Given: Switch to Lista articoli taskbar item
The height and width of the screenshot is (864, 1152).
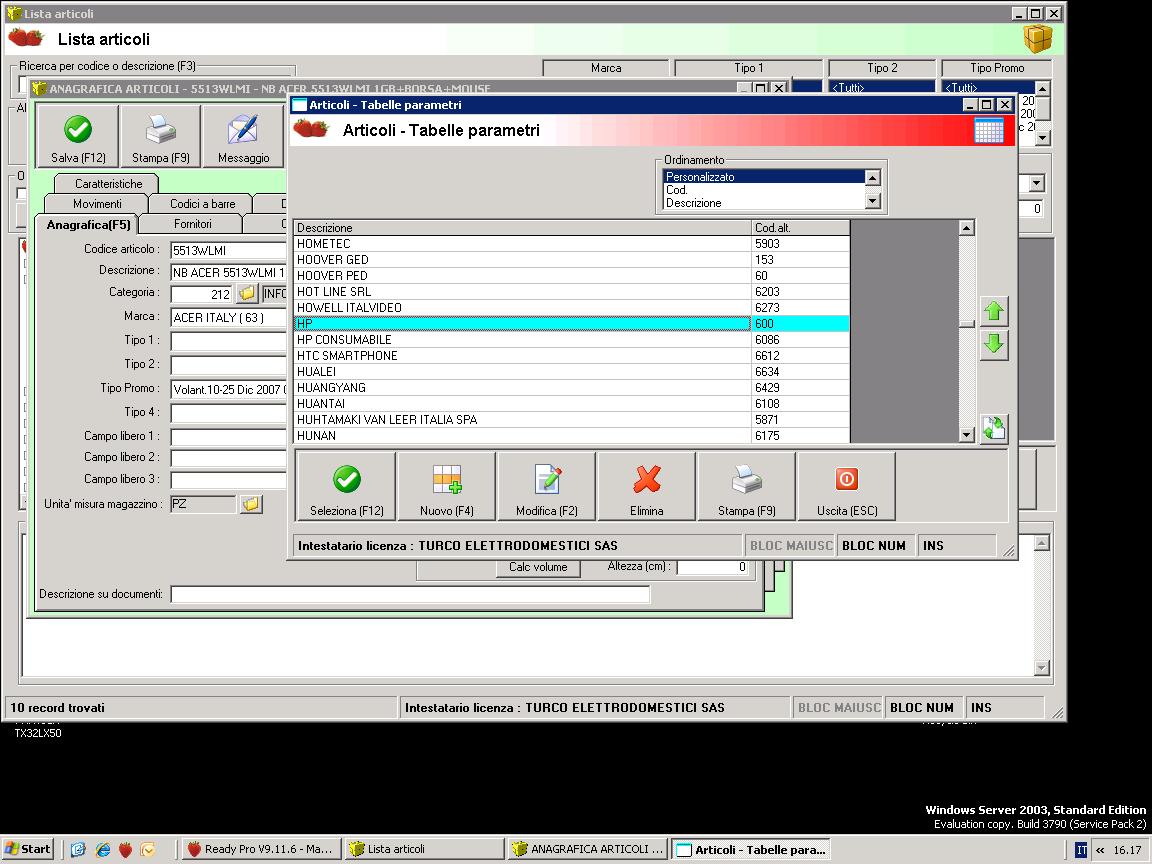Looking at the screenshot, I should (425, 849).
